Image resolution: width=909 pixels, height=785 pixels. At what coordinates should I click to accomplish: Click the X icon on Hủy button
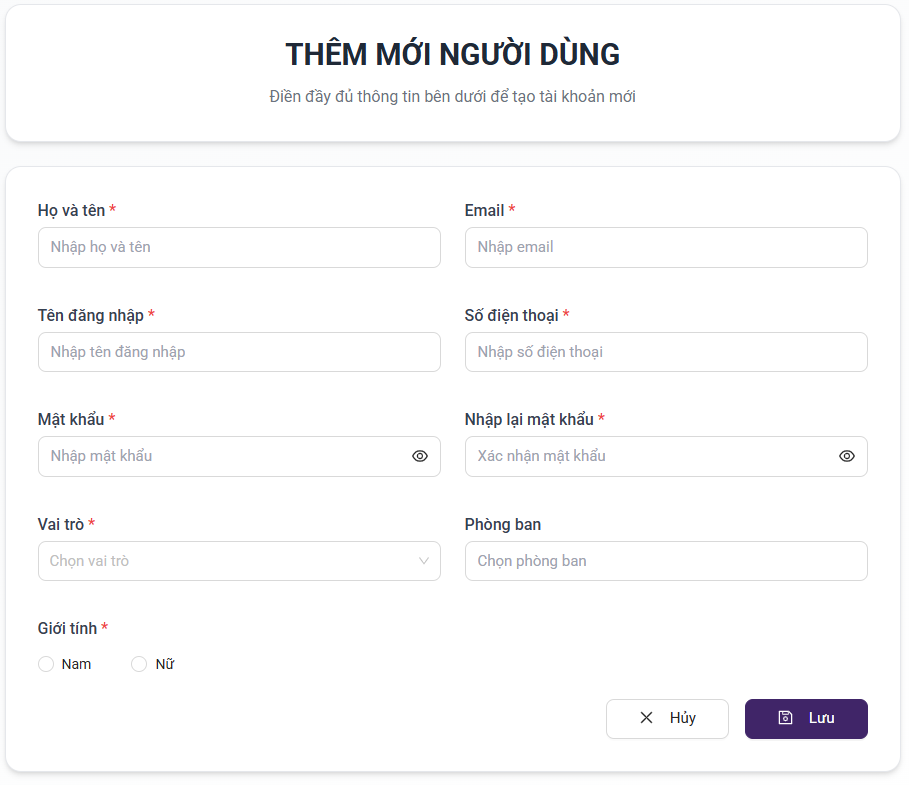pyautogui.click(x=646, y=718)
